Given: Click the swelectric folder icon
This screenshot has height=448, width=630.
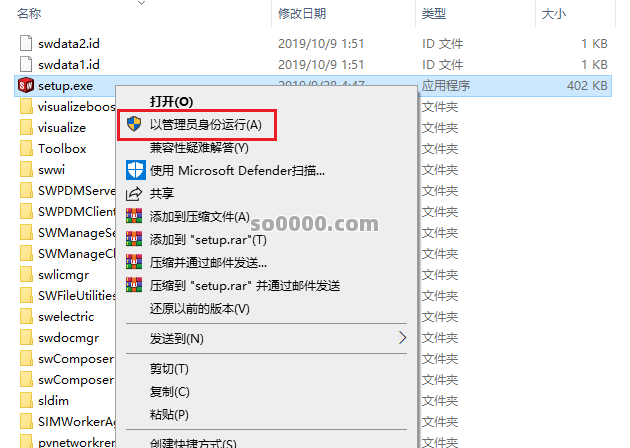Looking at the screenshot, I should [27, 316].
